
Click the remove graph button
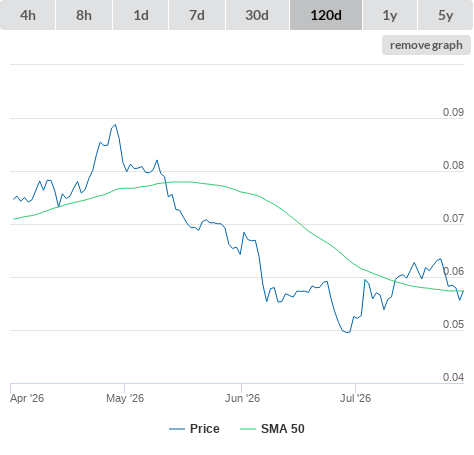click(x=426, y=45)
